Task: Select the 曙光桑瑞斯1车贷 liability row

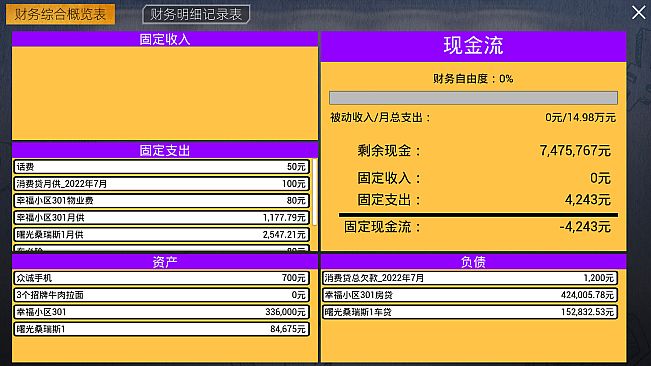Action: click(470, 312)
